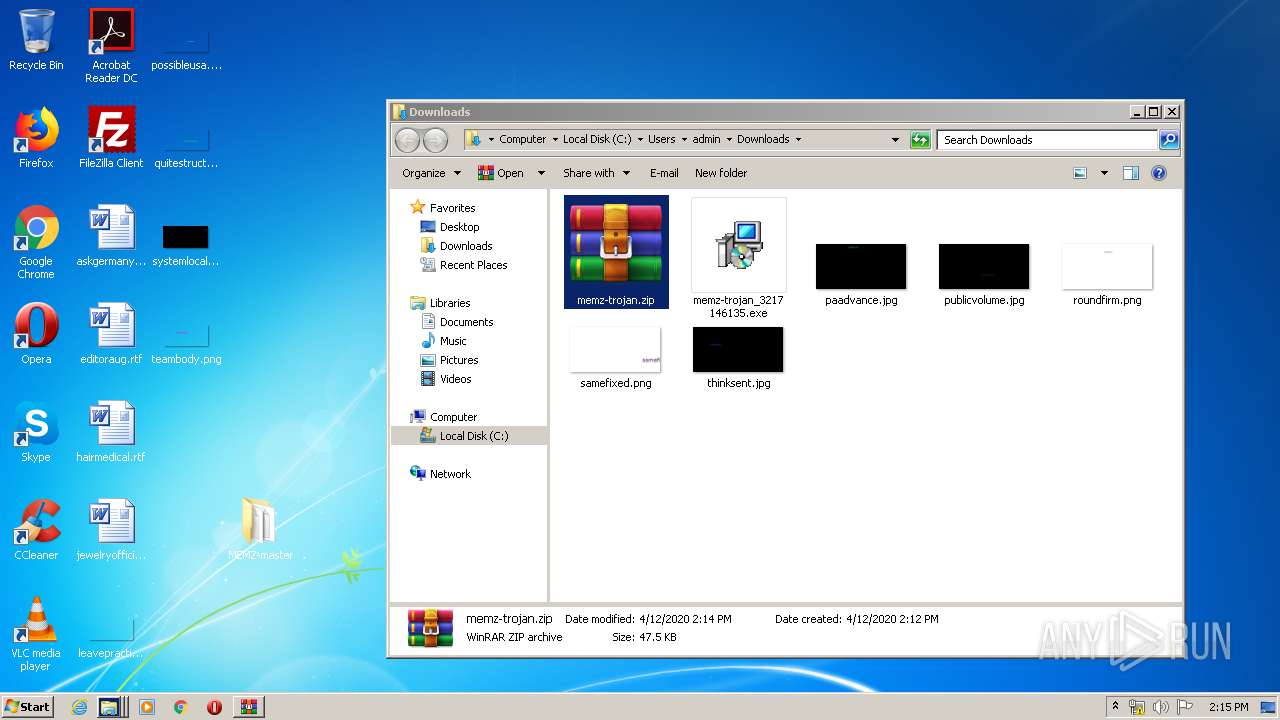Click the Open toolbar button
The width and height of the screenshot is (1280, 720).
click(501, 173)
